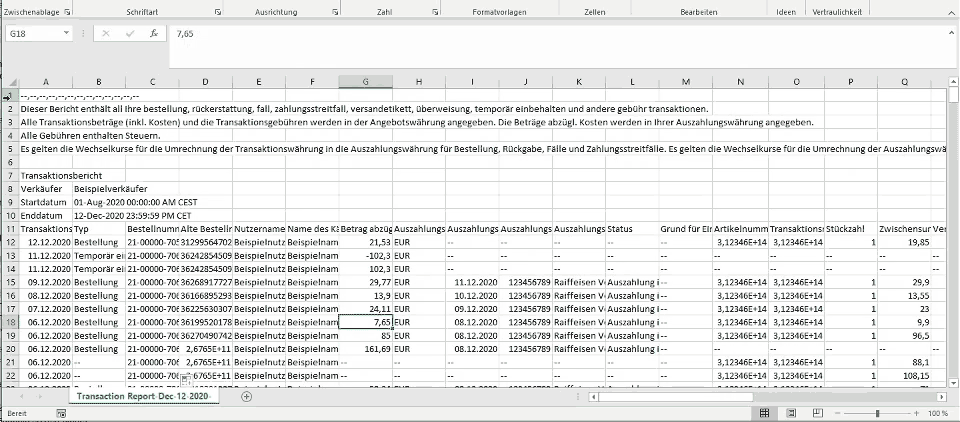Open the Zahl dialog launcher

pos(440,11)
